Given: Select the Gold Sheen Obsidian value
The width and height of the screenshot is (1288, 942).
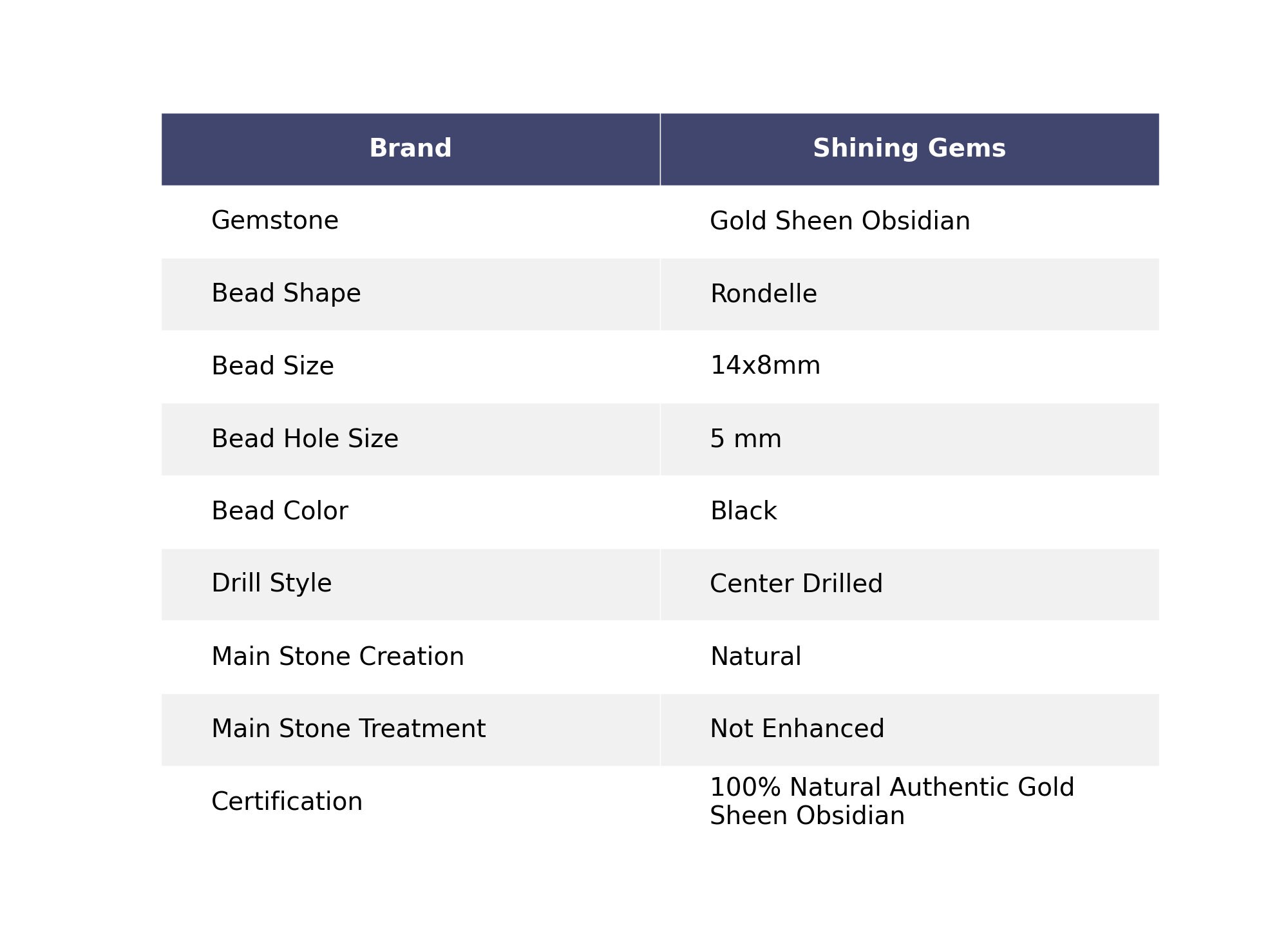Looking at the screenshot, I should (x=840, y=222).
